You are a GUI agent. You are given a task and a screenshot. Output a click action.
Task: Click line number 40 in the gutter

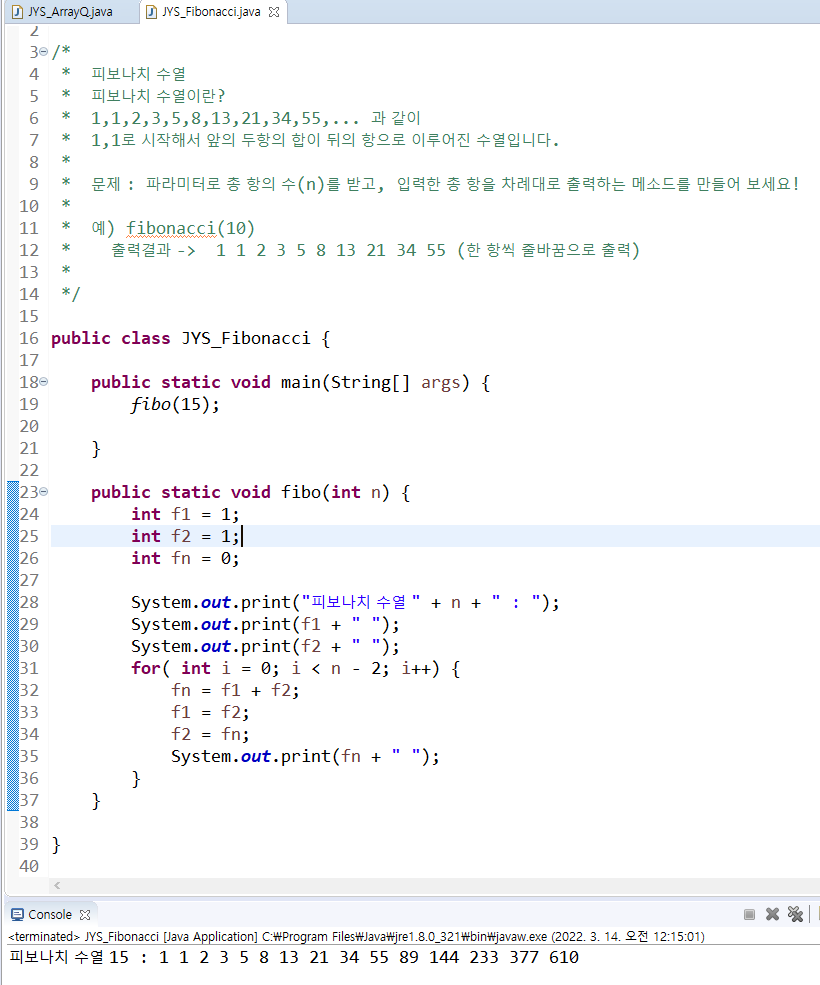click(29, 866)
